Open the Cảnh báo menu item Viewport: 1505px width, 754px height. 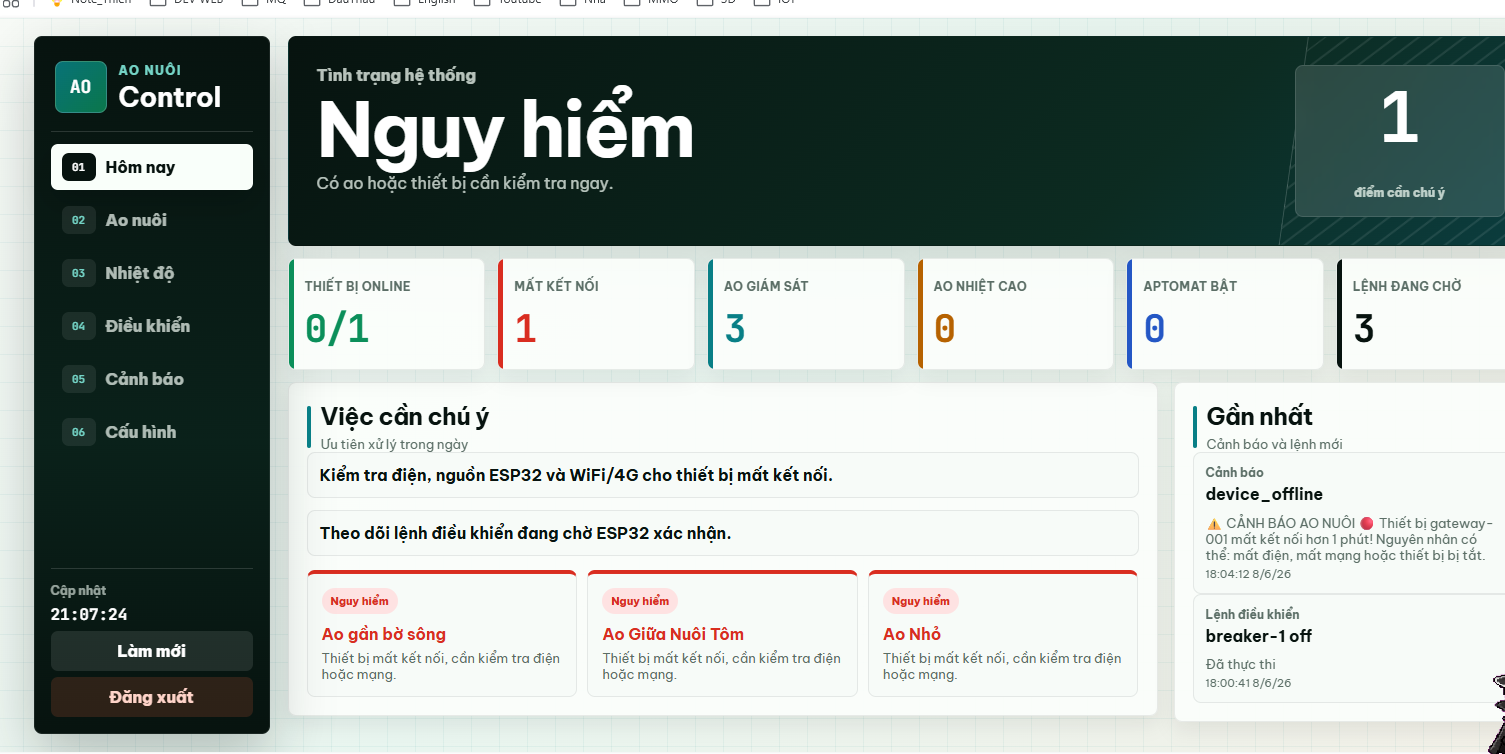click(x=152, y=379)
